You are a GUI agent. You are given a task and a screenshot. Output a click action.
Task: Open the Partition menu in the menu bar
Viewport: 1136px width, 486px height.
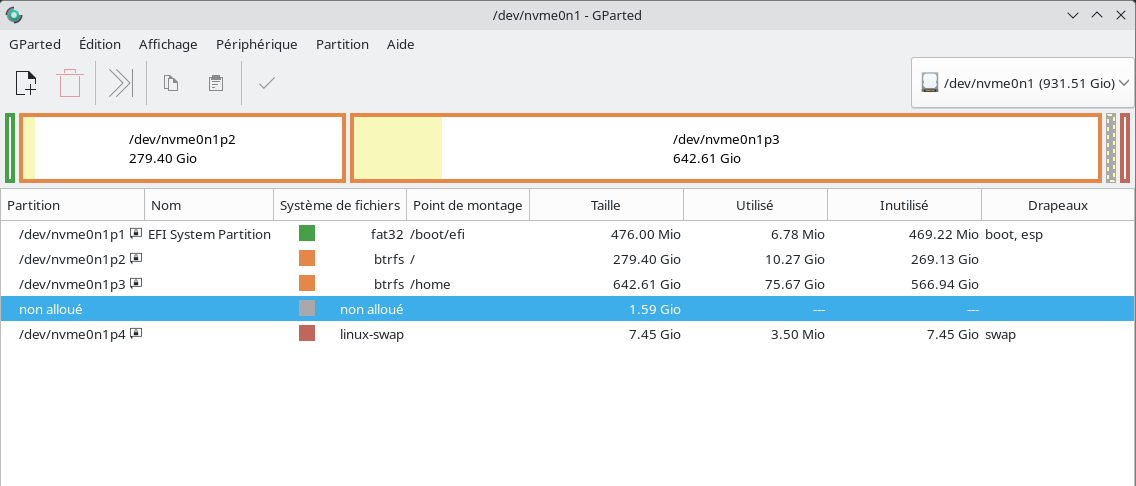(x=342, y=44)
